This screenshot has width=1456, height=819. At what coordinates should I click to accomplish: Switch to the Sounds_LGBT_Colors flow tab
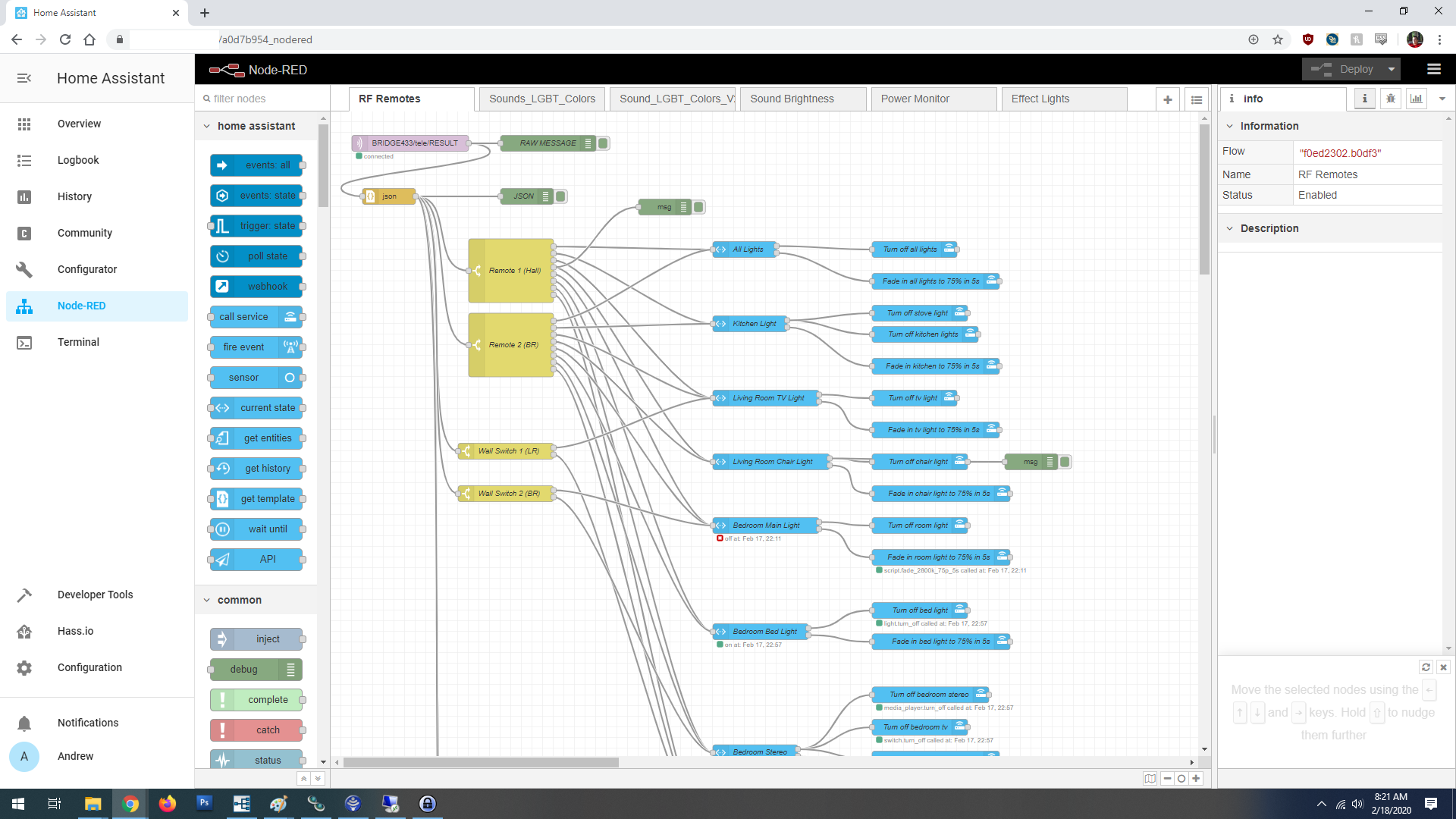(x=542, y=99)
